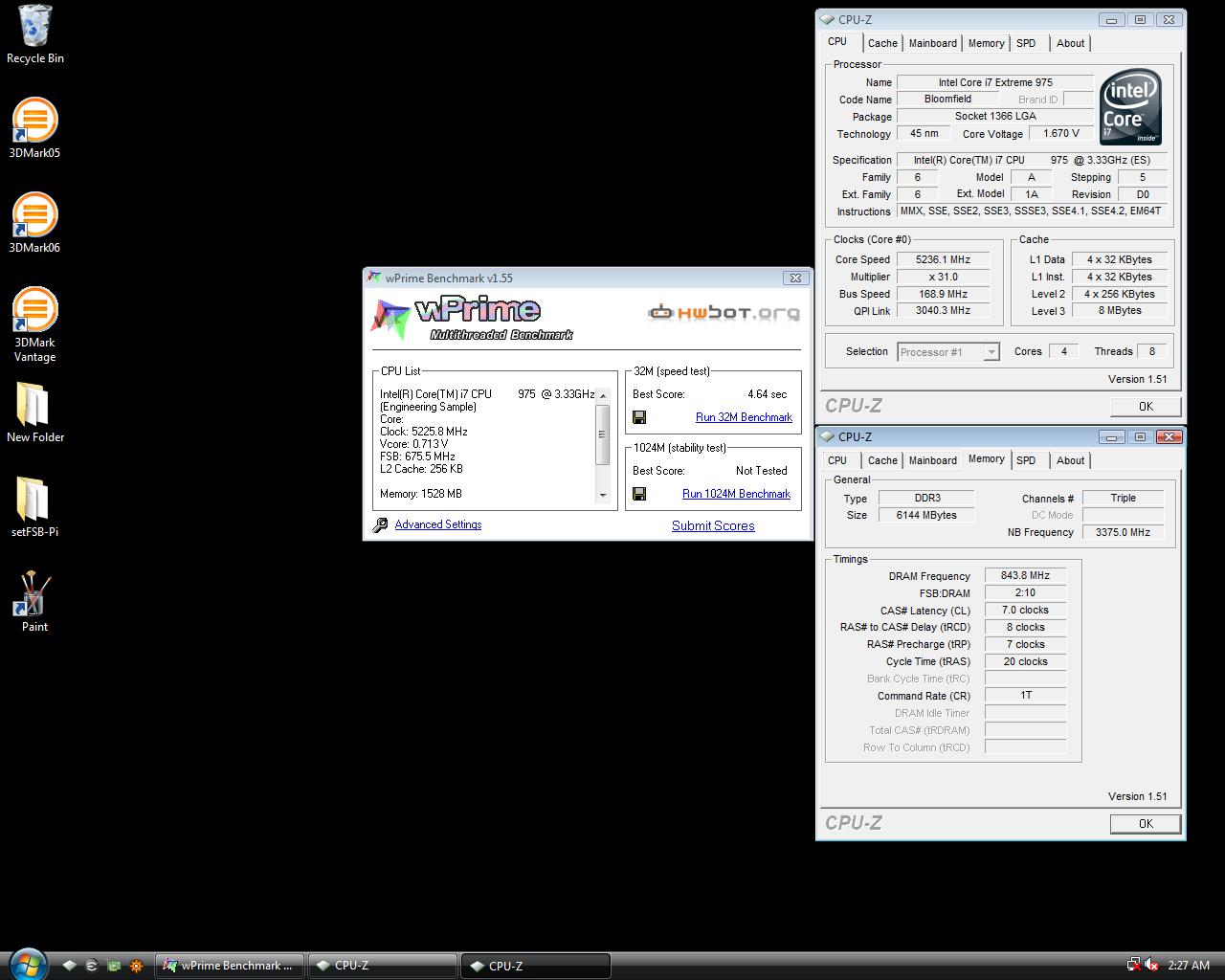Screen dimensions: 1225x980
Task: Open the Cache tab in the bottom CPU-Z window
Action: coord(882,460)
